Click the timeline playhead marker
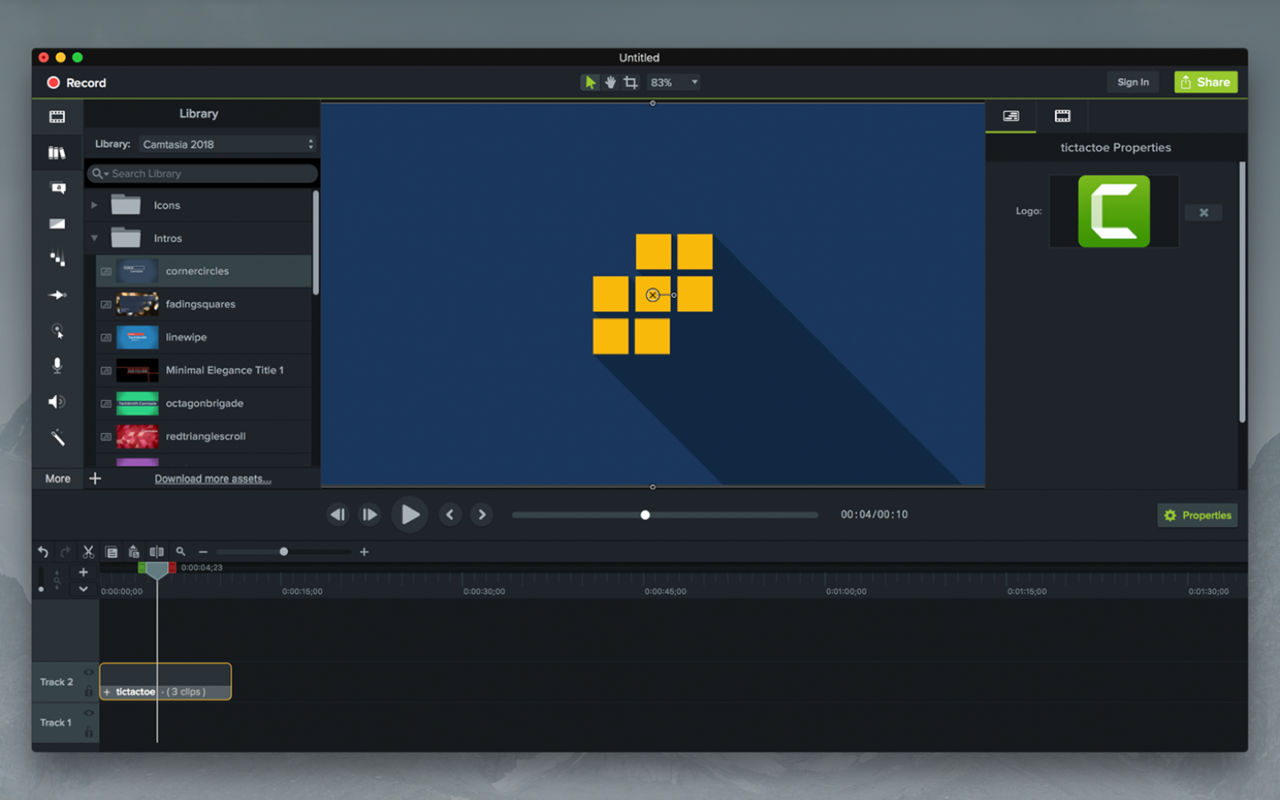This screenshot has width=1280, height=800. click(x=157, y=569)
